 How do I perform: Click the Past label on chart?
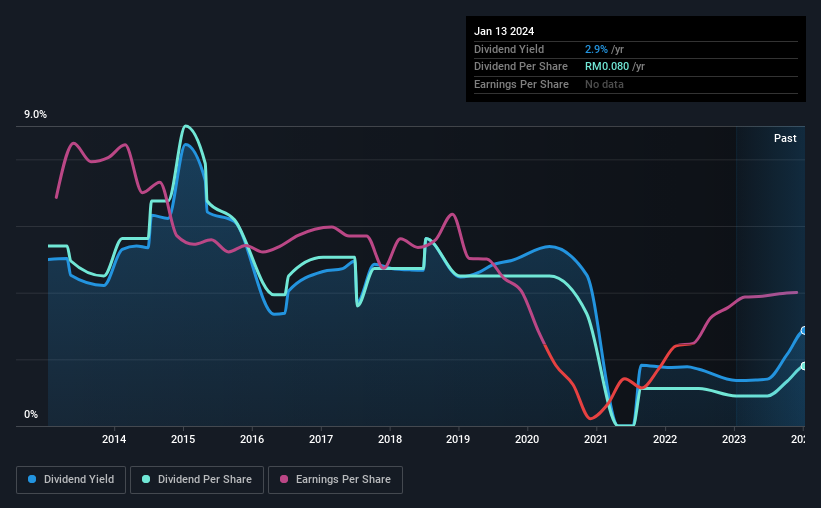(785, 138)
